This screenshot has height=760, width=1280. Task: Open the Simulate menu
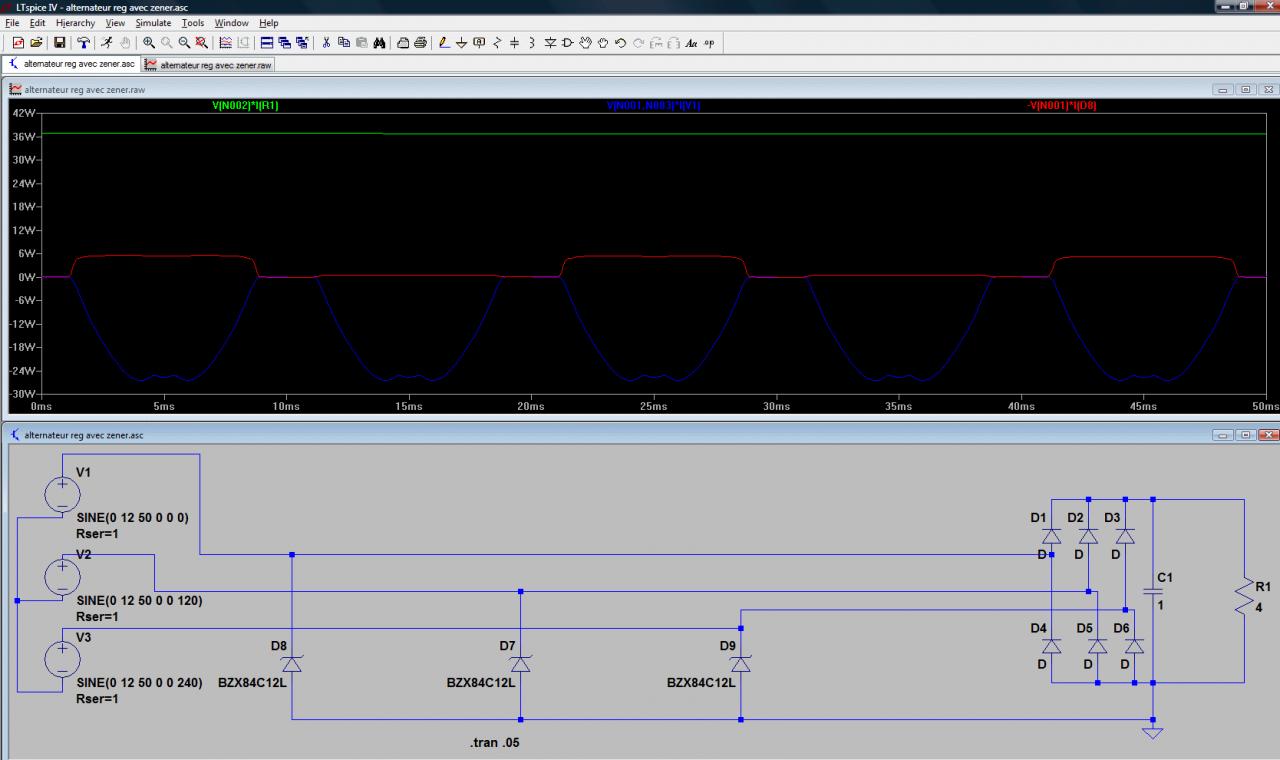click(x=153, y=23)
